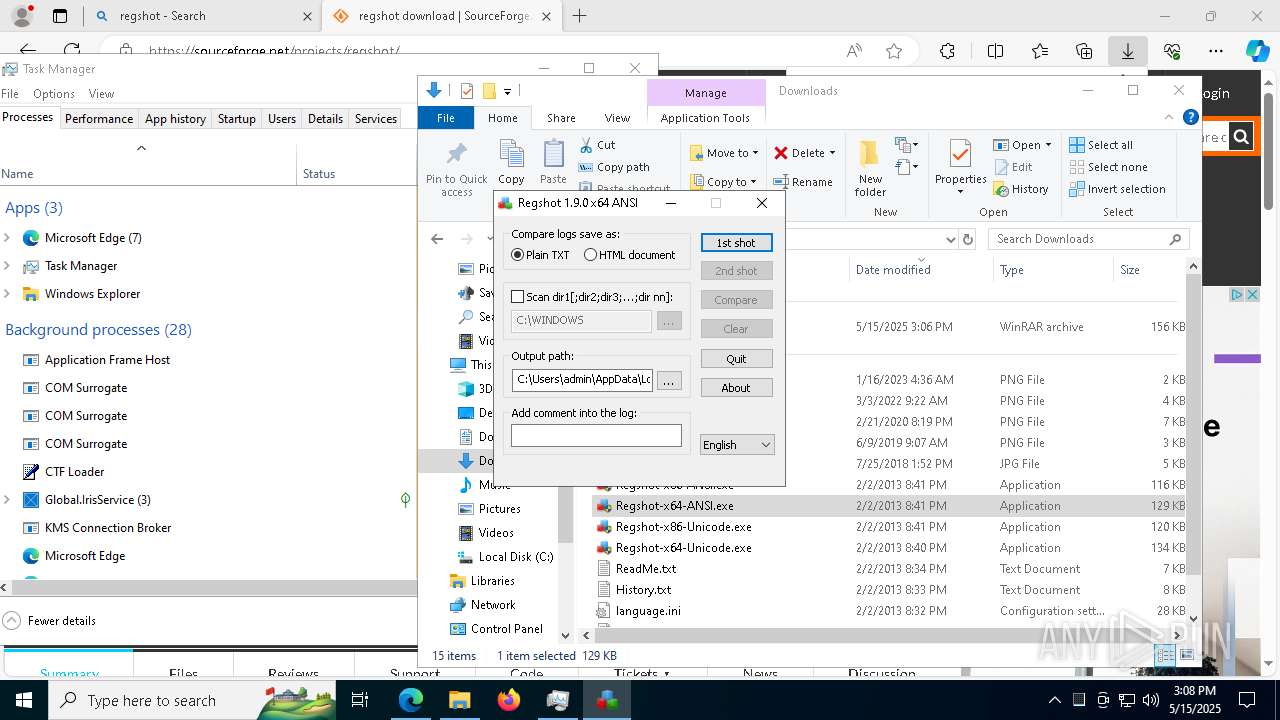Click Firefox icon in the taskbar
The height and width of the screenshot is (720, 1280).
pos(509,700)
